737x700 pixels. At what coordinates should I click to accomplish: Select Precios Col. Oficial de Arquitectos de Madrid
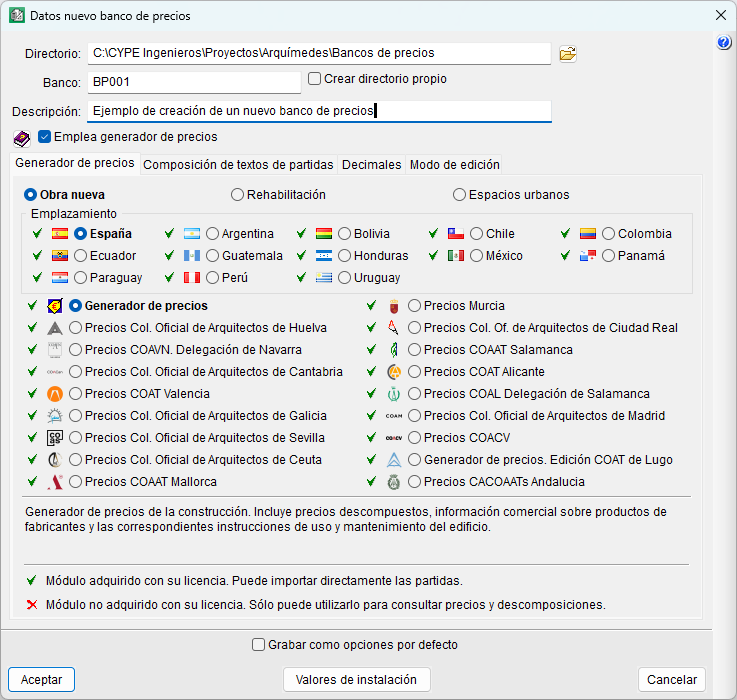415,416
